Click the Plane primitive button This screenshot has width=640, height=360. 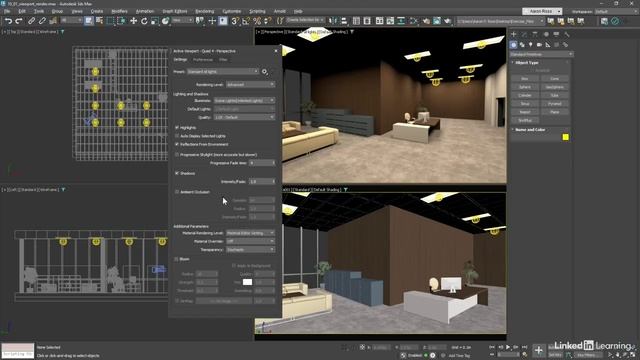tap(554, 112)
